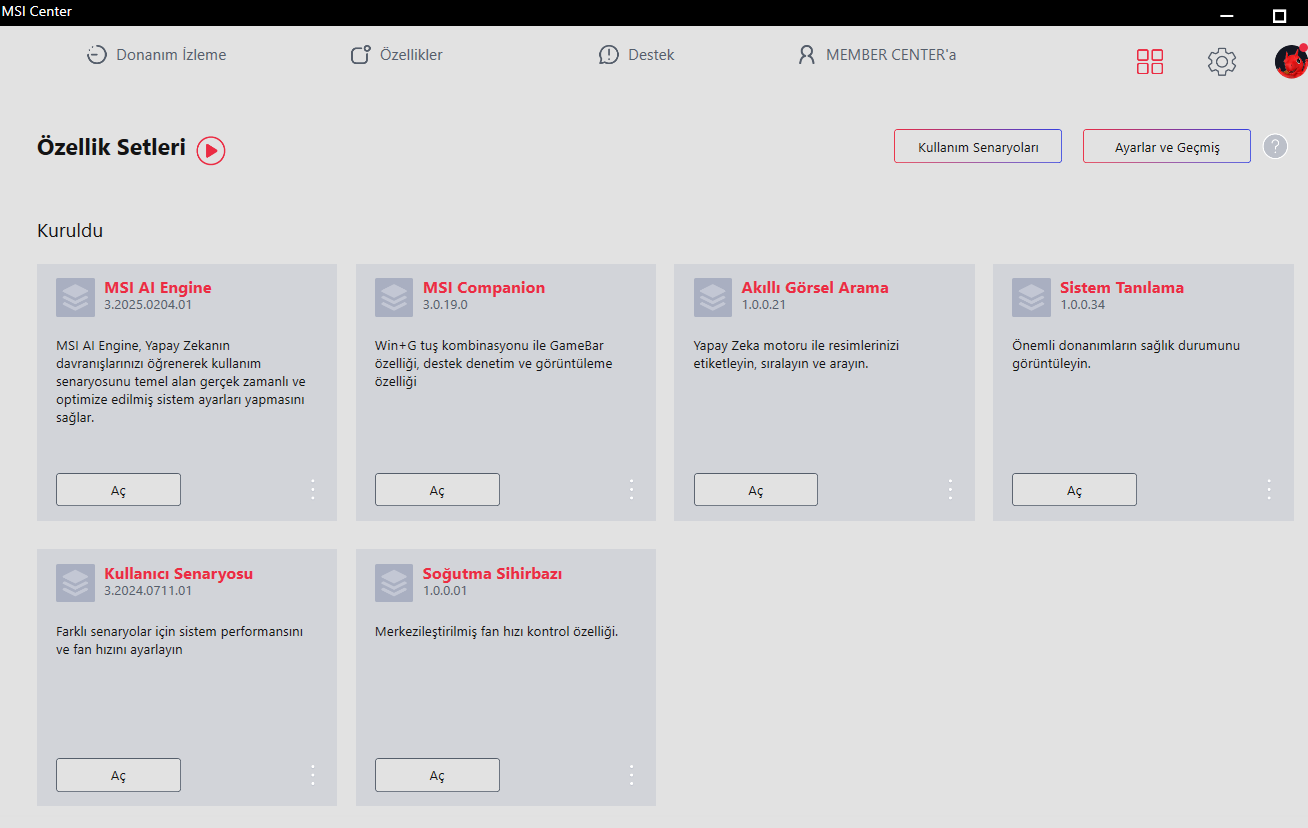Switch to Özellikler tab
This screenshot has height=828, width=1308.
pyautogui.click(x=396, y=55)
